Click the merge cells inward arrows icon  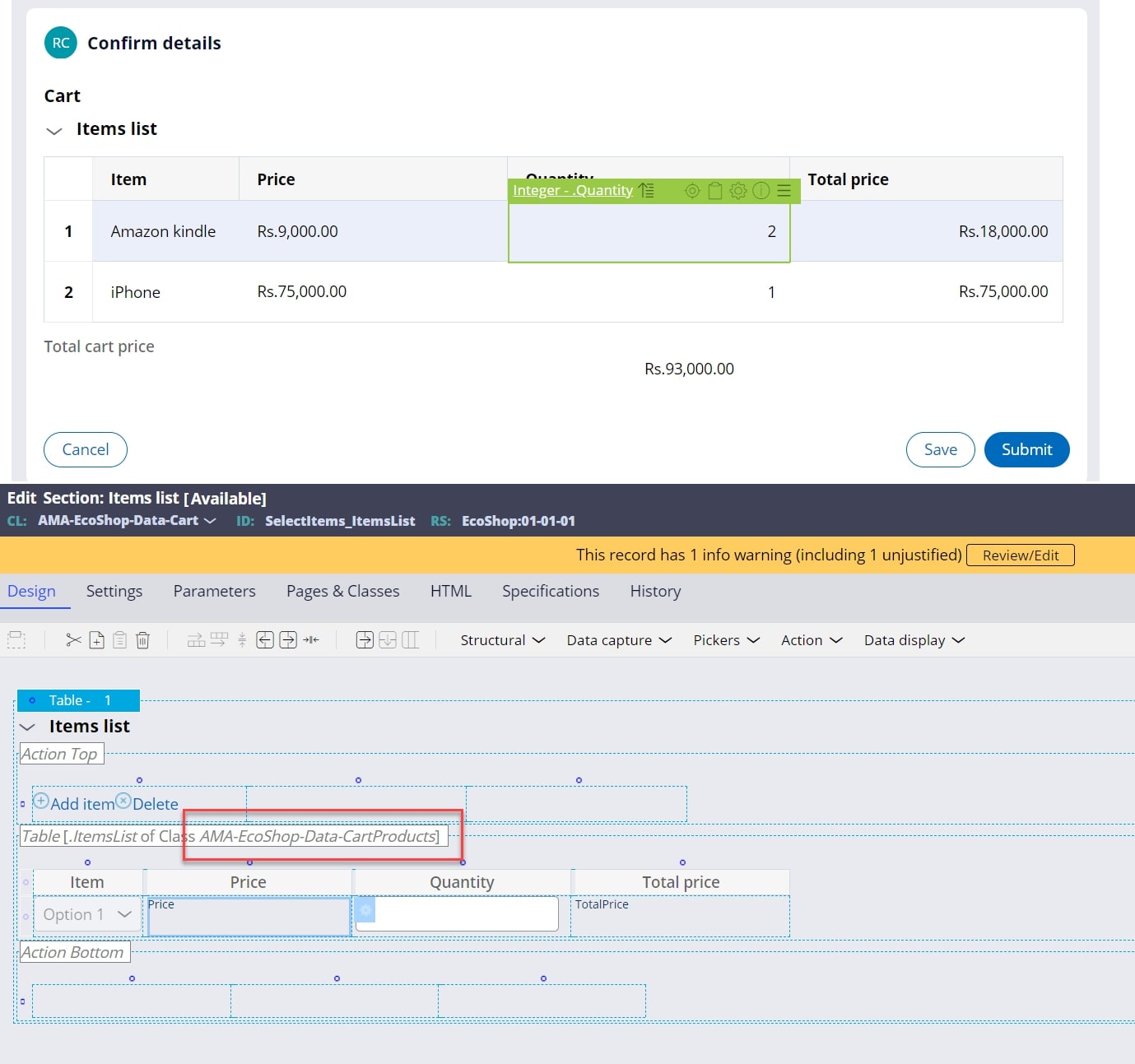coord(311,640)
